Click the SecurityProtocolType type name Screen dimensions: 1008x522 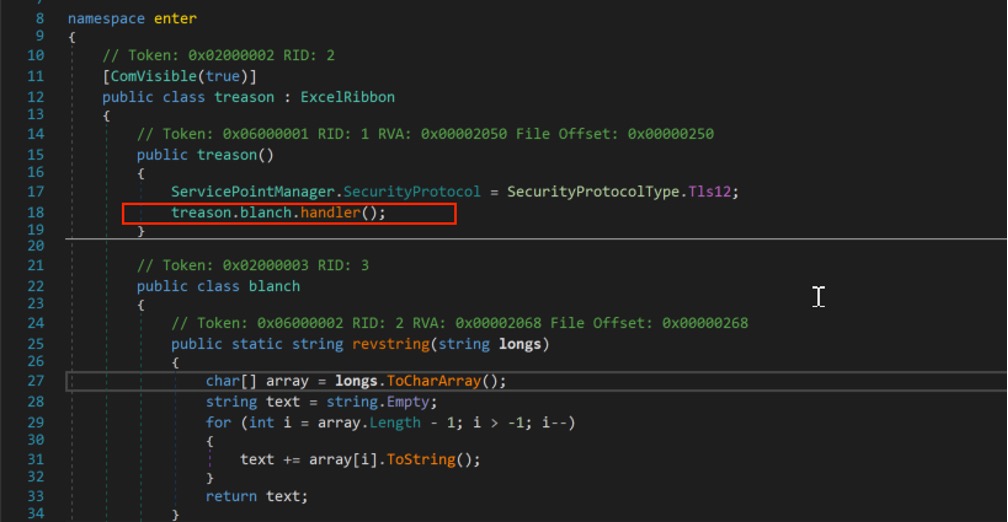coord(593,192)
